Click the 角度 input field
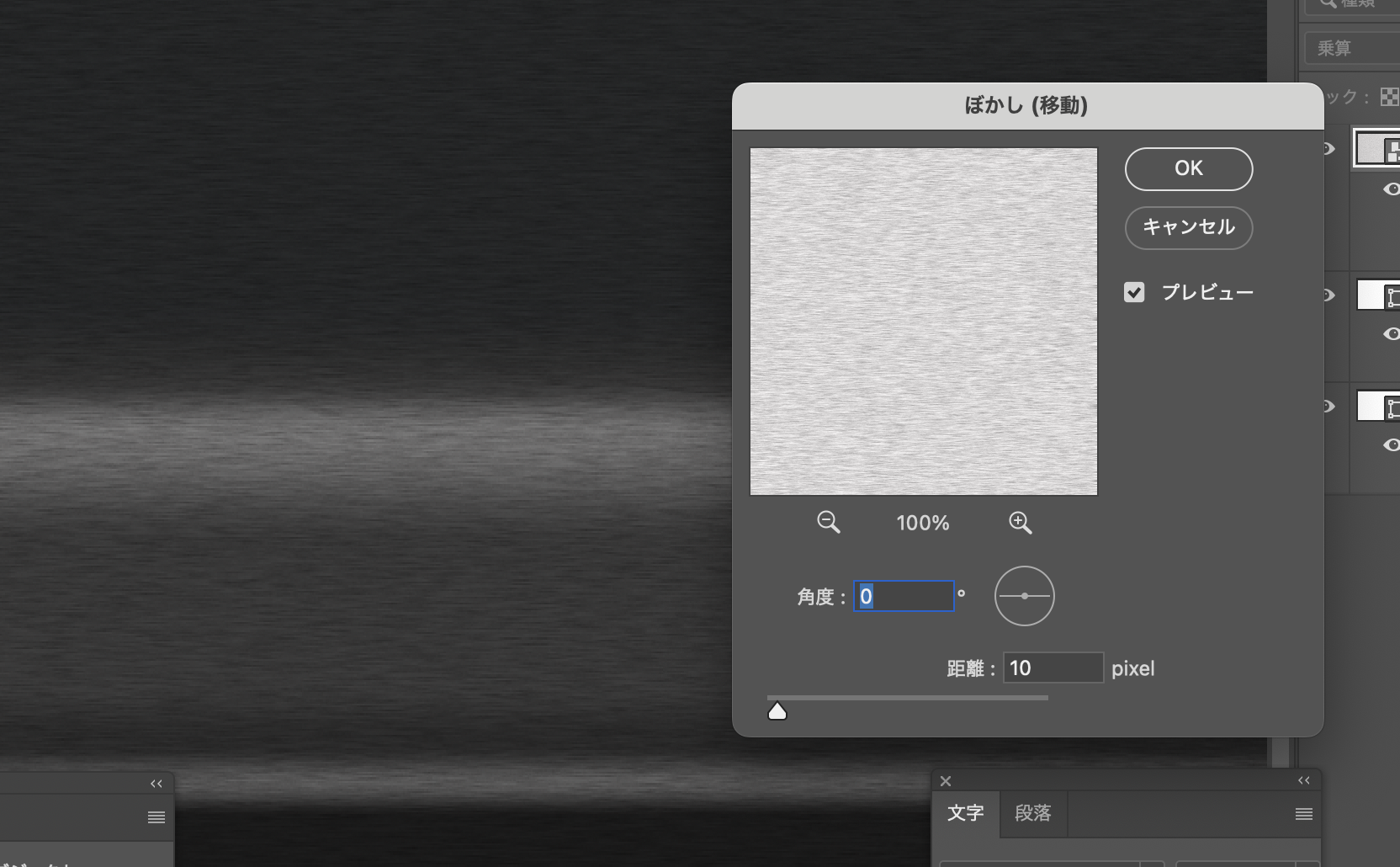Image resolution: width=1400 pixels, height=867 pixels. coord(904,596)
